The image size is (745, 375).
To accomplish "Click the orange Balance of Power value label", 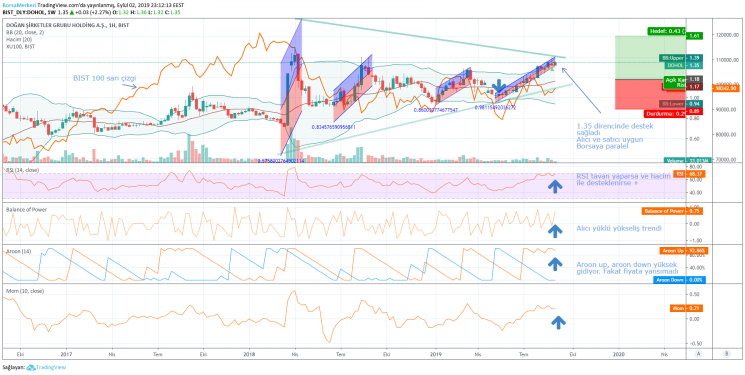I will (673, 211).
